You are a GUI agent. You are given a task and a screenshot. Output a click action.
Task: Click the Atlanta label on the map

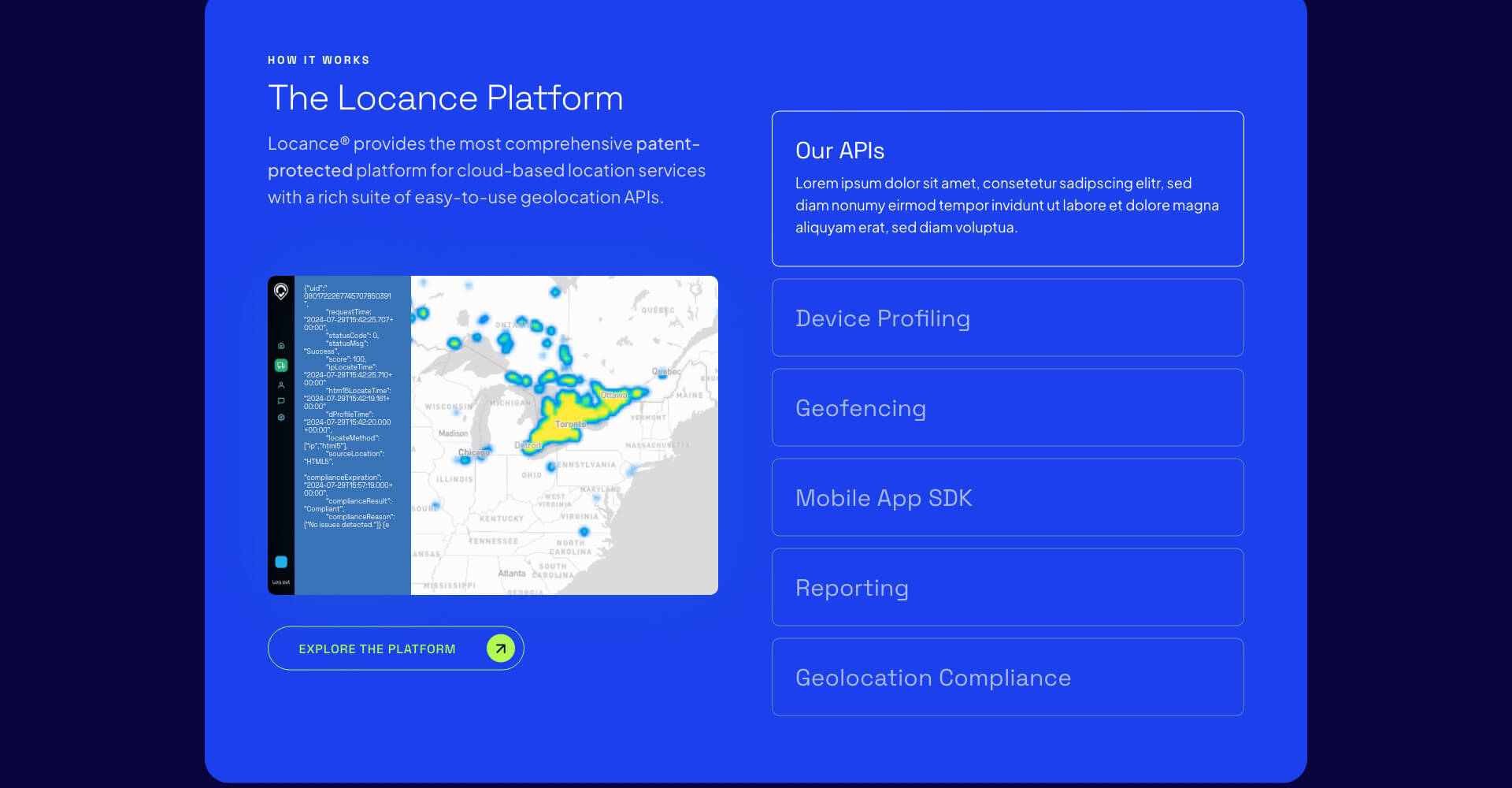[x=512, y=573]
